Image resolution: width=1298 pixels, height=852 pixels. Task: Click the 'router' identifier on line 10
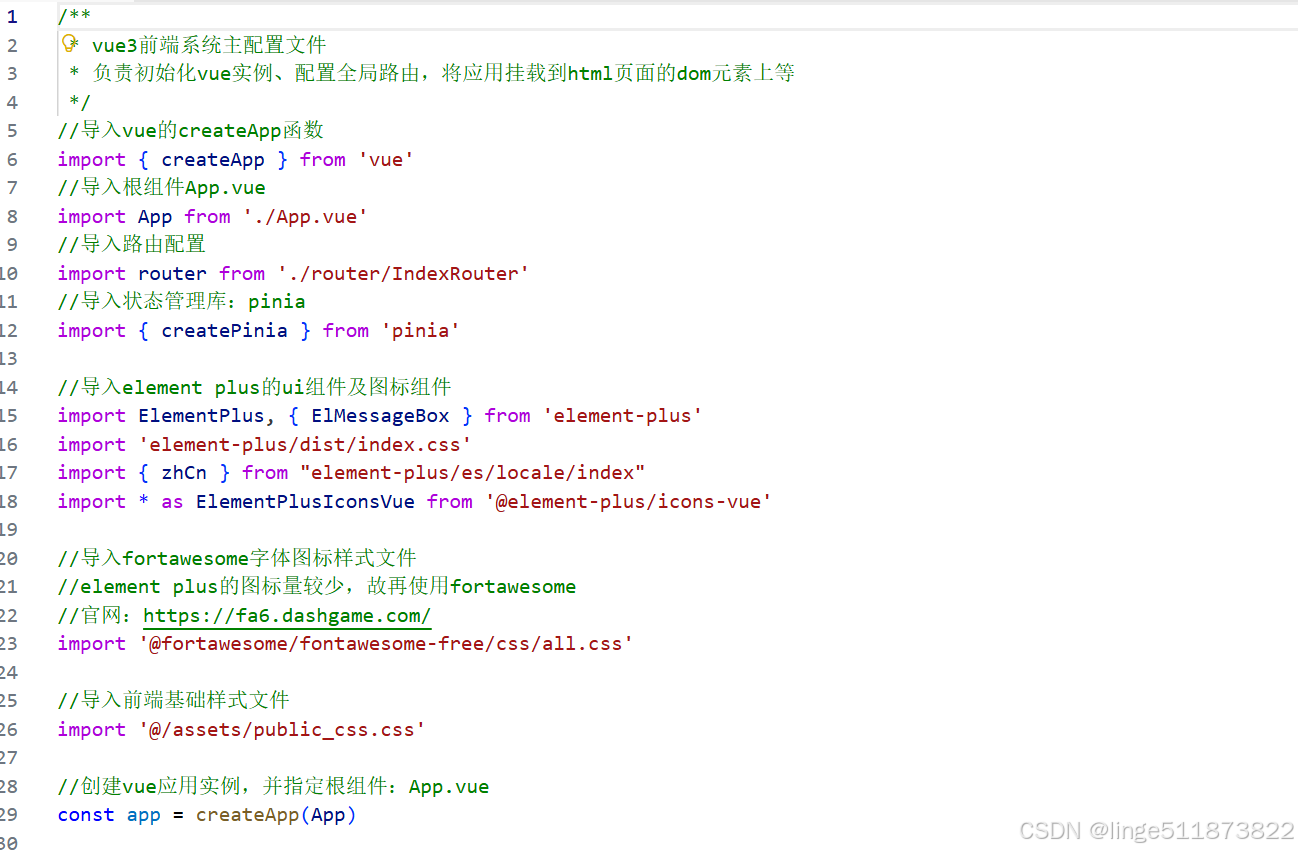[173, 273]
